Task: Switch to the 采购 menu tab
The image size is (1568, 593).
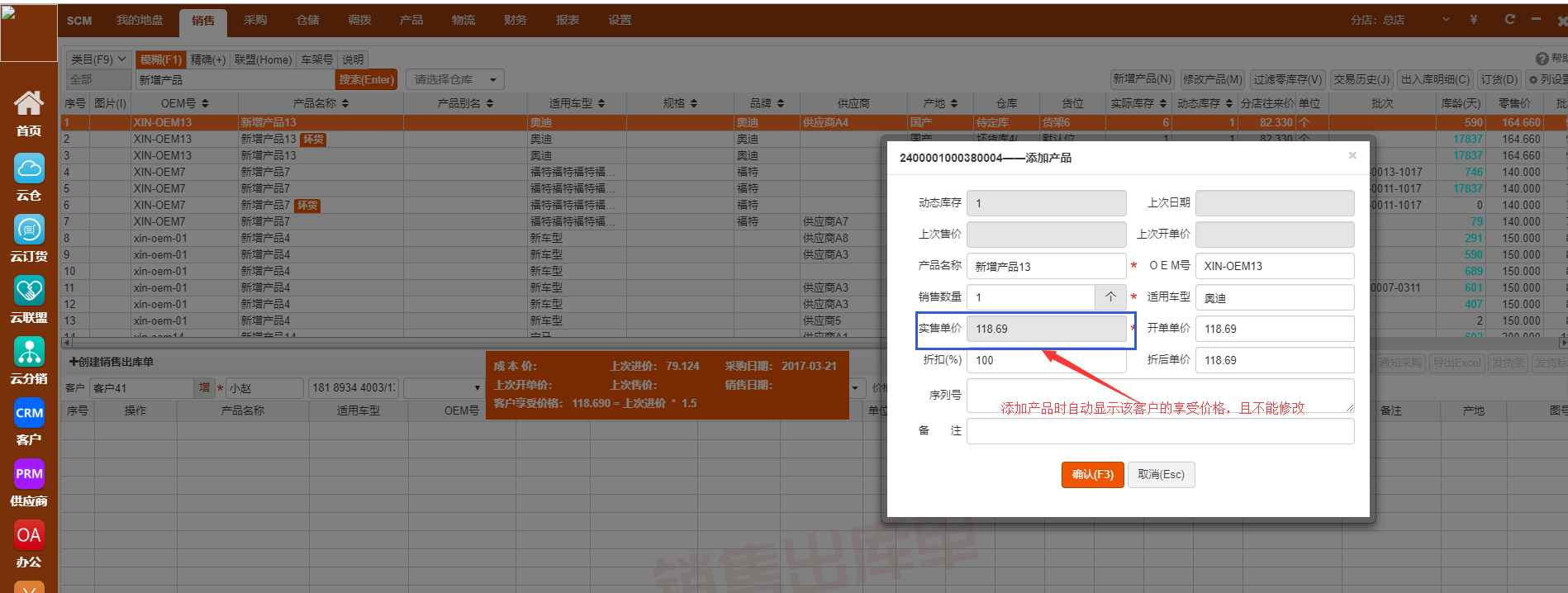Action: coord(255,20)
